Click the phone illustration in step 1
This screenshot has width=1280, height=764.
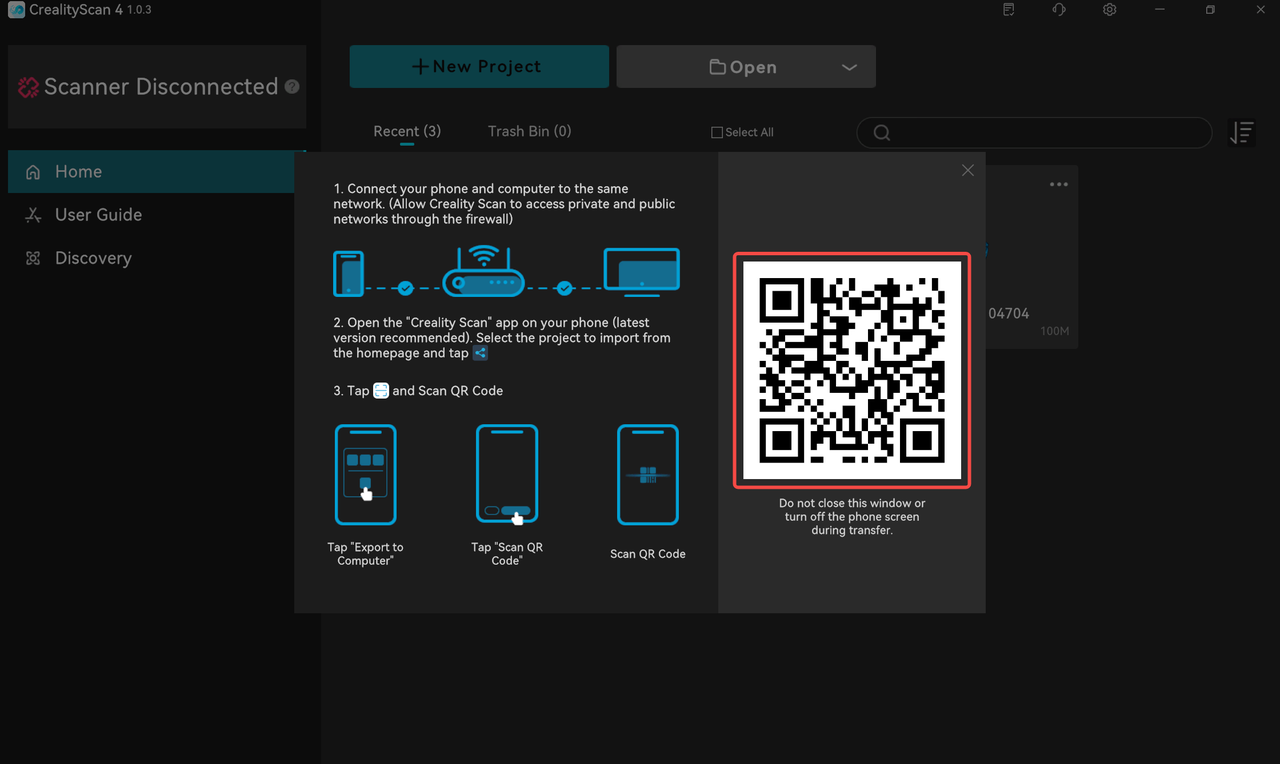click(x=348, y=273)
